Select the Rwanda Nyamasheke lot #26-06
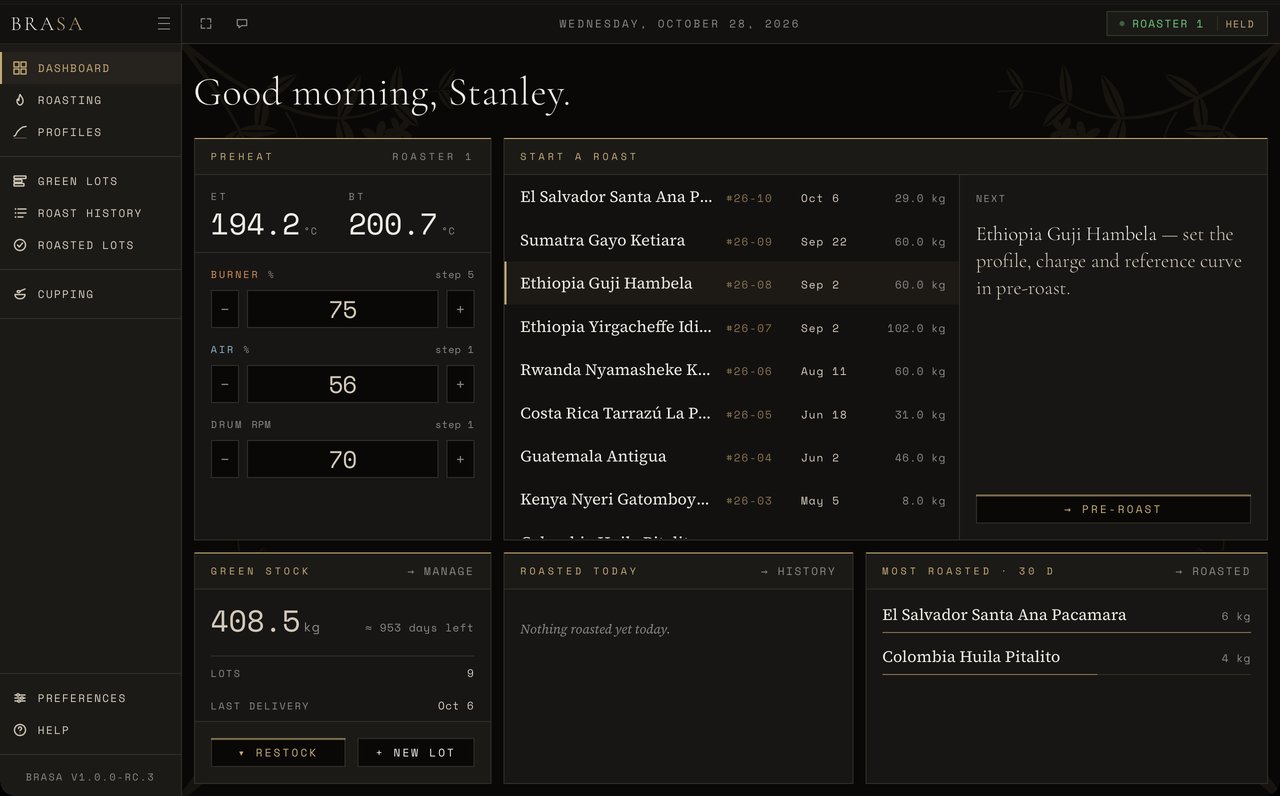This screenshot has height=796, width=1280. (x=732, y=370)
